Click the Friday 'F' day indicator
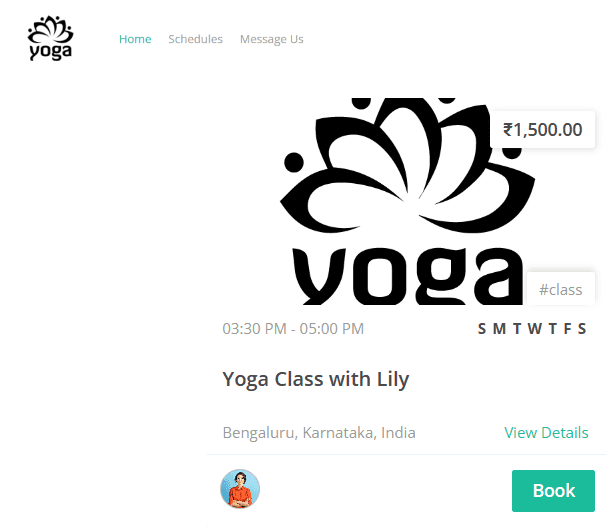The image size is (606, 527). coord(567,329)
